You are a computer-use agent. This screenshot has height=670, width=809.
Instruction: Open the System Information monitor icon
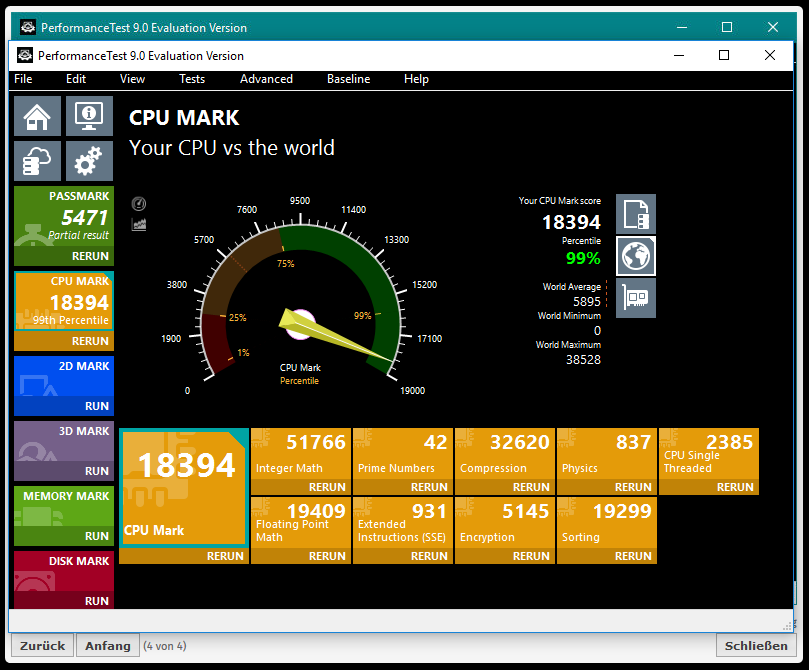pos(89,116)
